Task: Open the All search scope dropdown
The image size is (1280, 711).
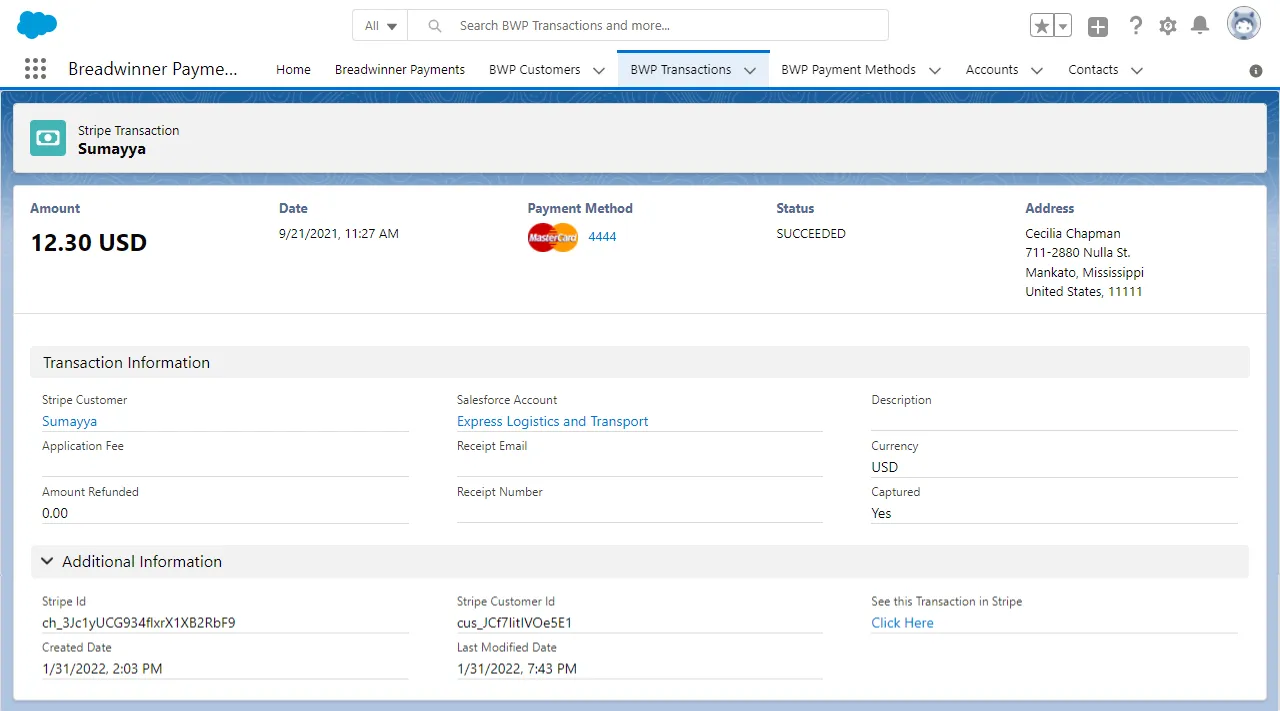Action: tap(380, 25)
